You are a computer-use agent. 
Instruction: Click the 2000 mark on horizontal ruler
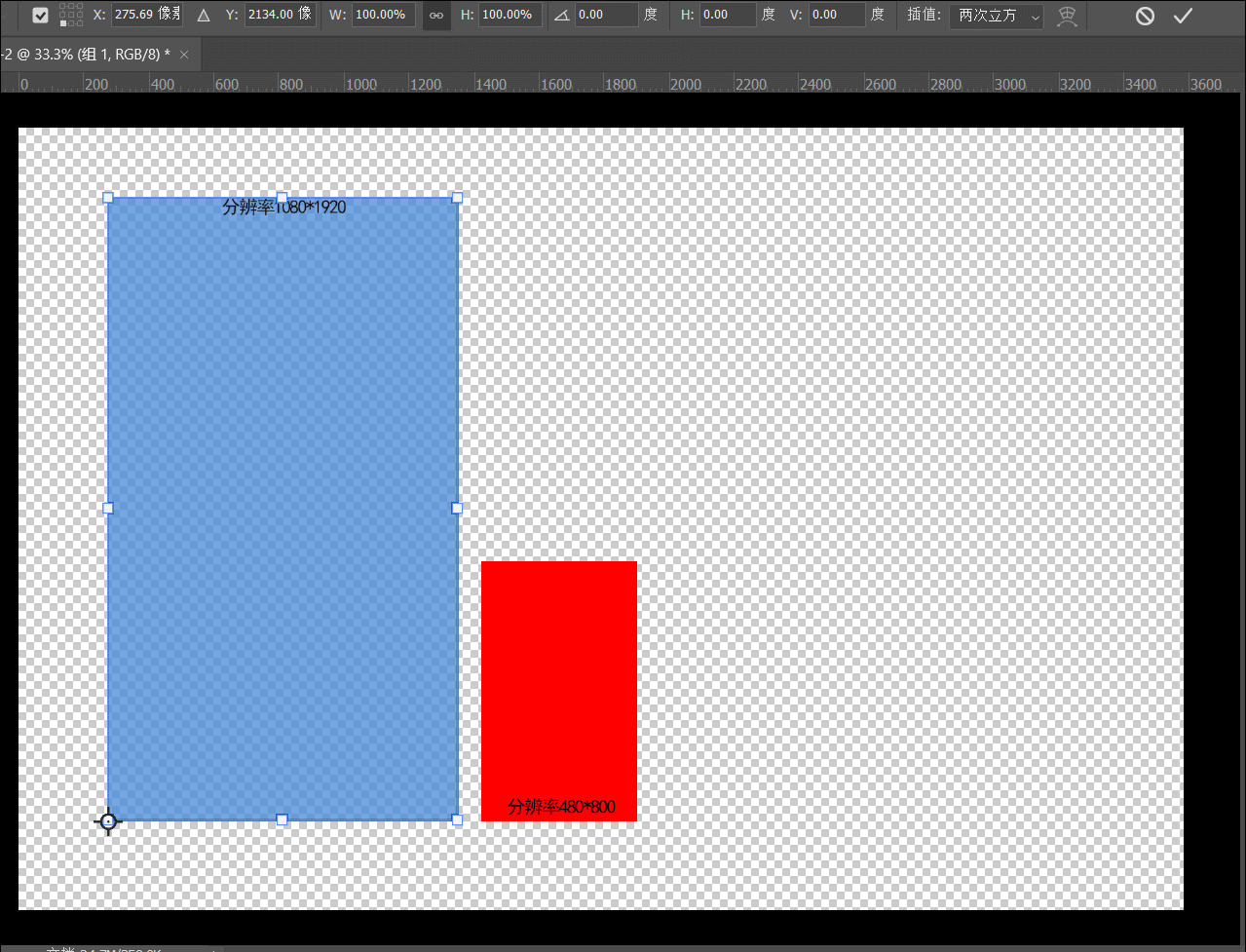coord(686,85)
